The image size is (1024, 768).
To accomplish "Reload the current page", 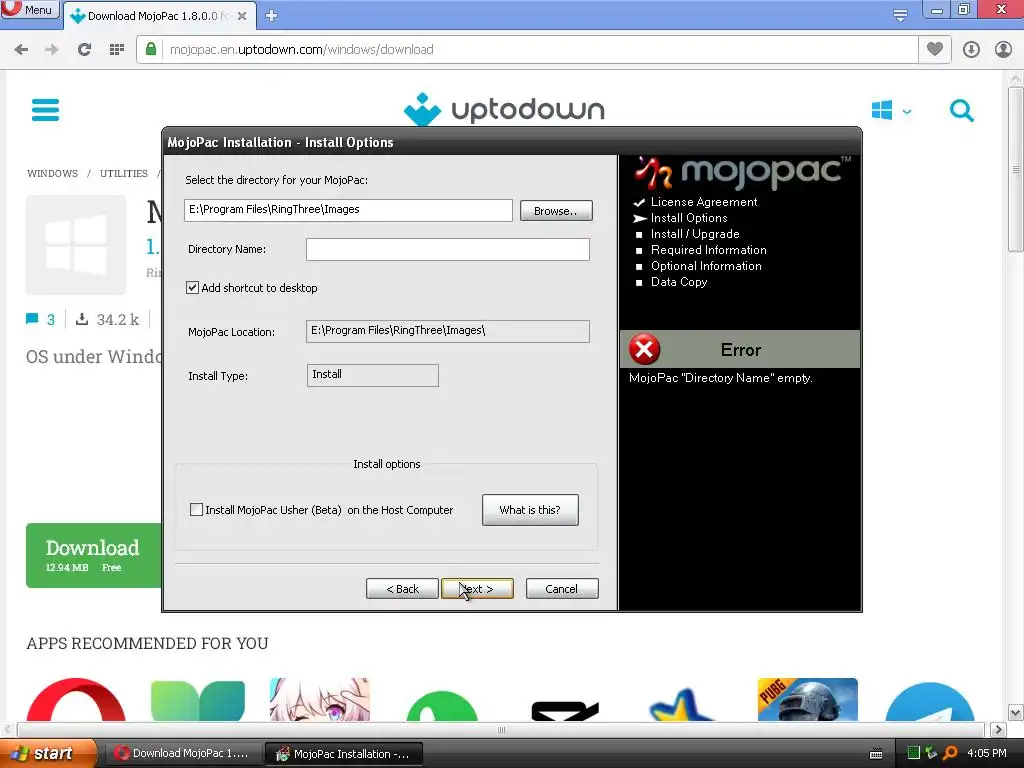I will (84, 50).
